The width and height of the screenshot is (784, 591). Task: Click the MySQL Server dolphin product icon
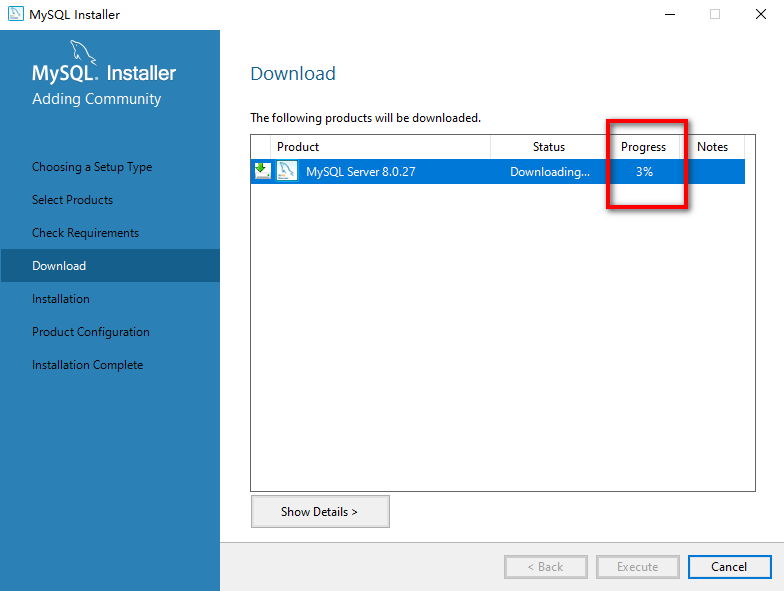point(287,171)
